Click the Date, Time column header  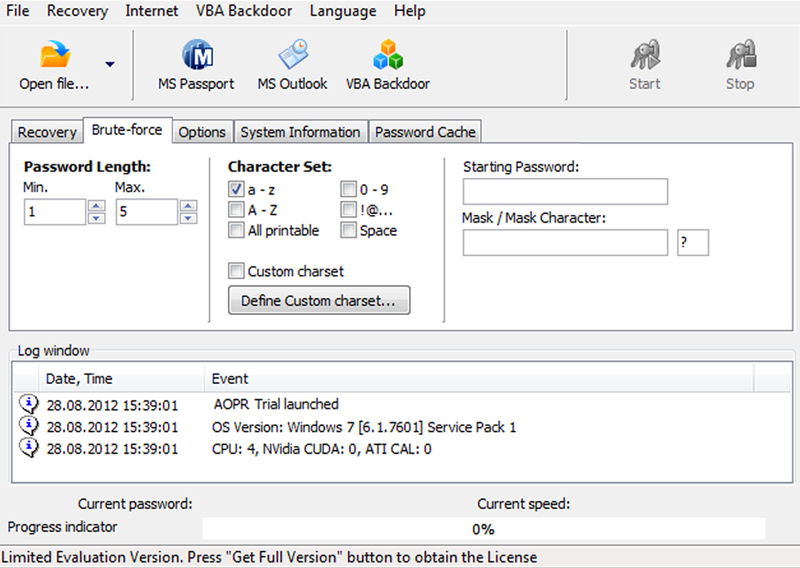pyautogui.click(x=121, y=379)
